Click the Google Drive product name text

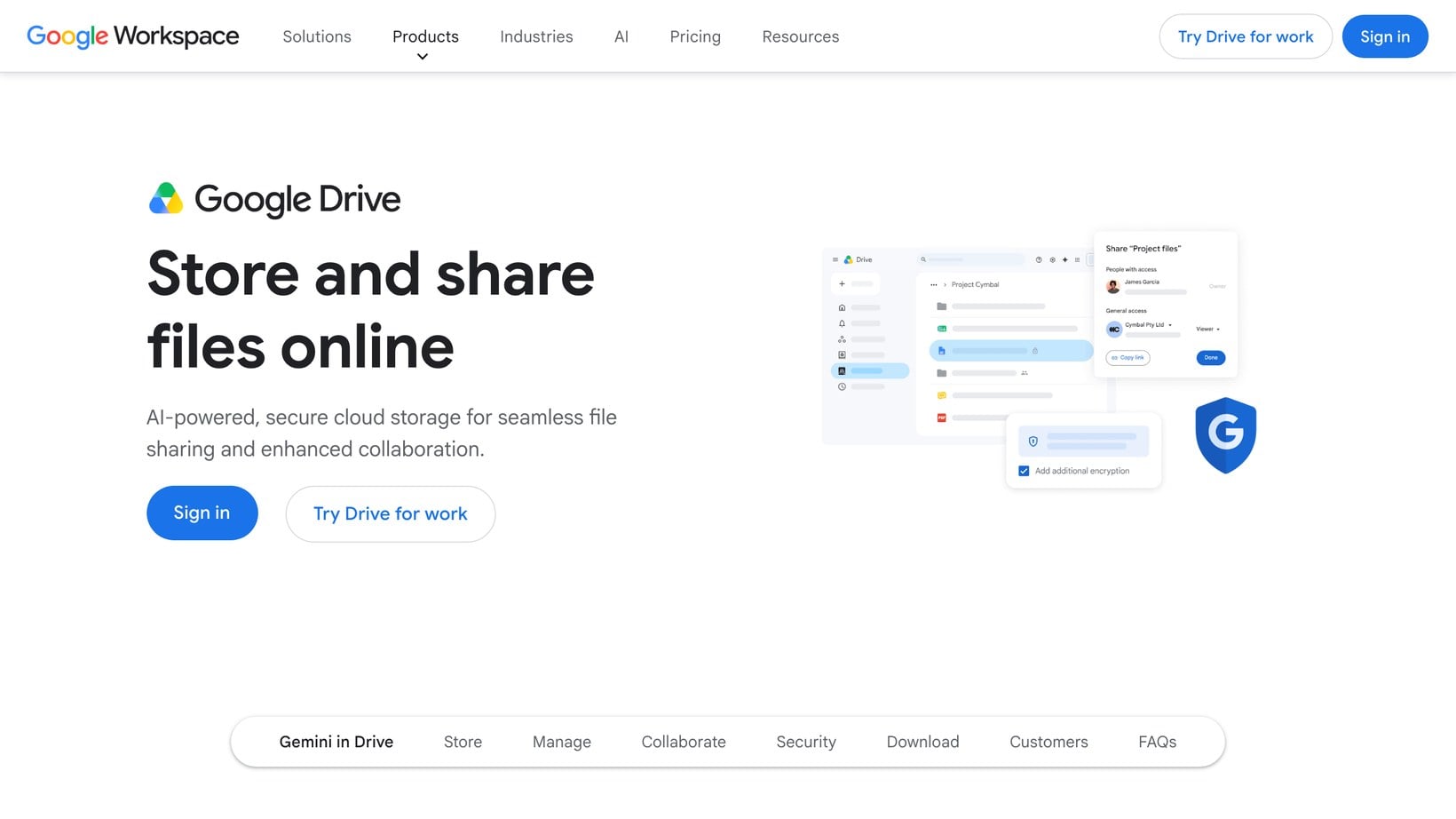[x=297, y=200]
